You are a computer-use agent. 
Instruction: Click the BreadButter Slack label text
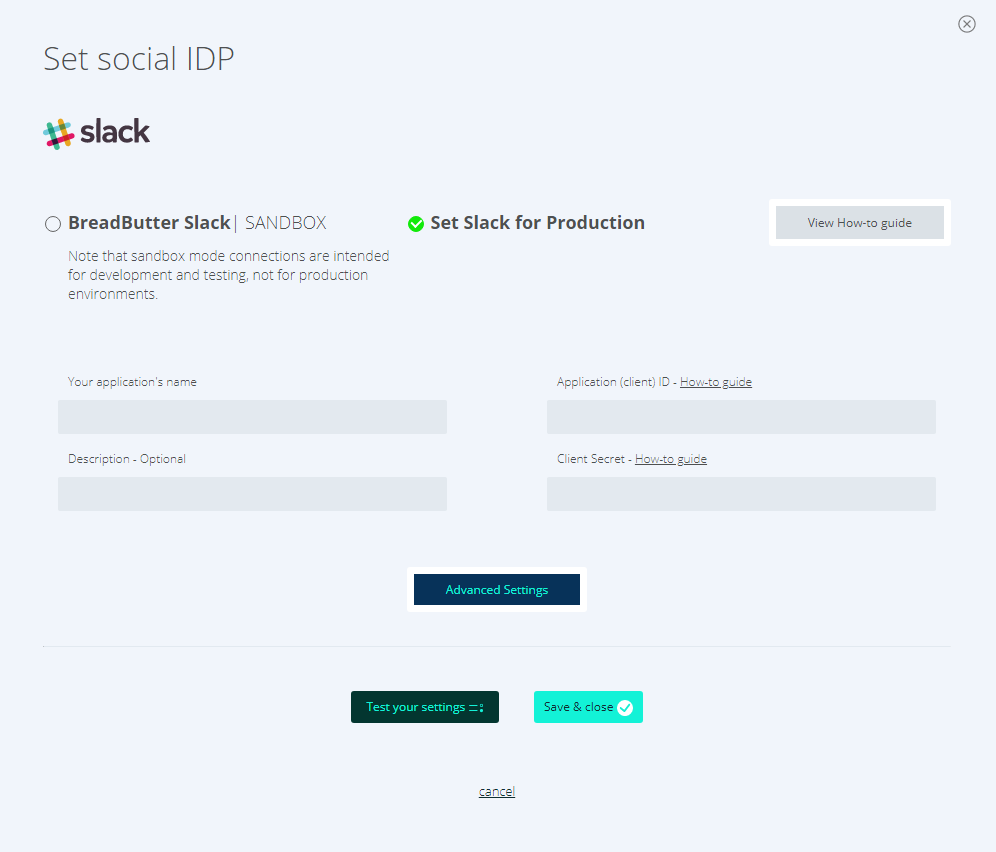pos(149,223)
